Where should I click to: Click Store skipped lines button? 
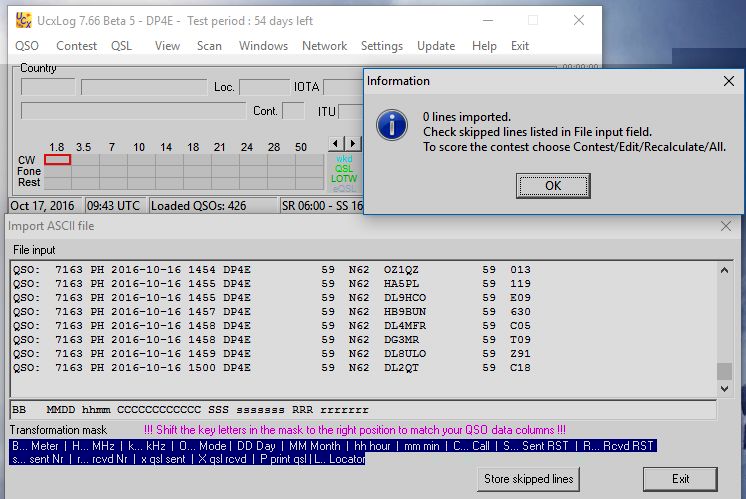[529, 479]
